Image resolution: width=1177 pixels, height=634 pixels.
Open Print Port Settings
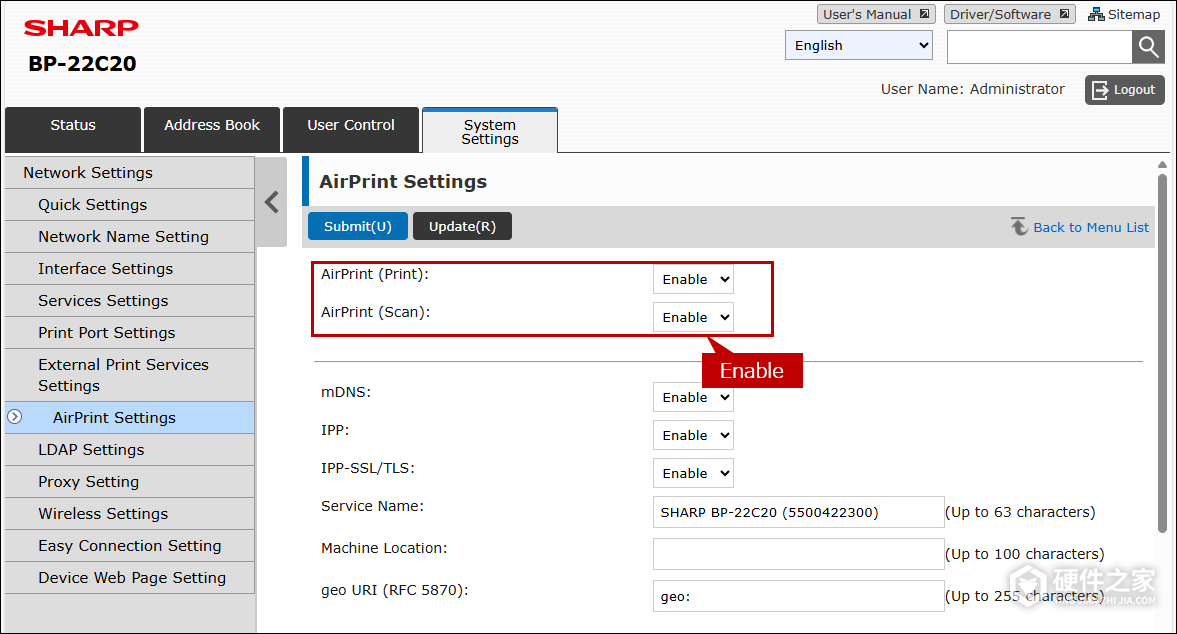click(x=129, y=332)
